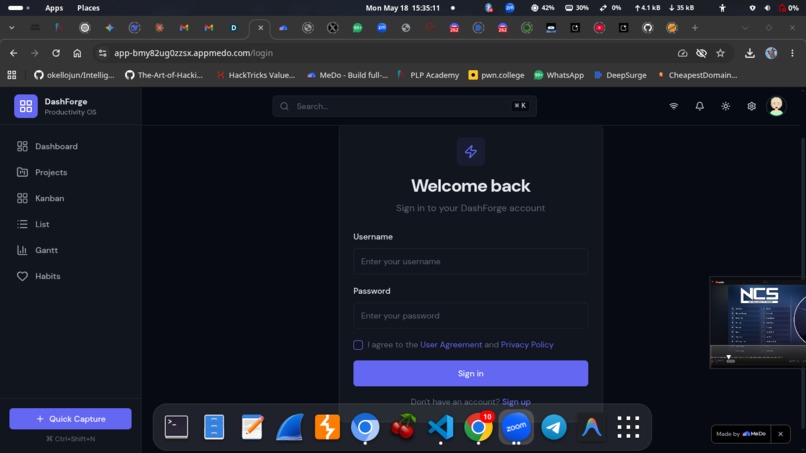
Task: Open settings gear icon in header
Action: [x=752, y=106]
